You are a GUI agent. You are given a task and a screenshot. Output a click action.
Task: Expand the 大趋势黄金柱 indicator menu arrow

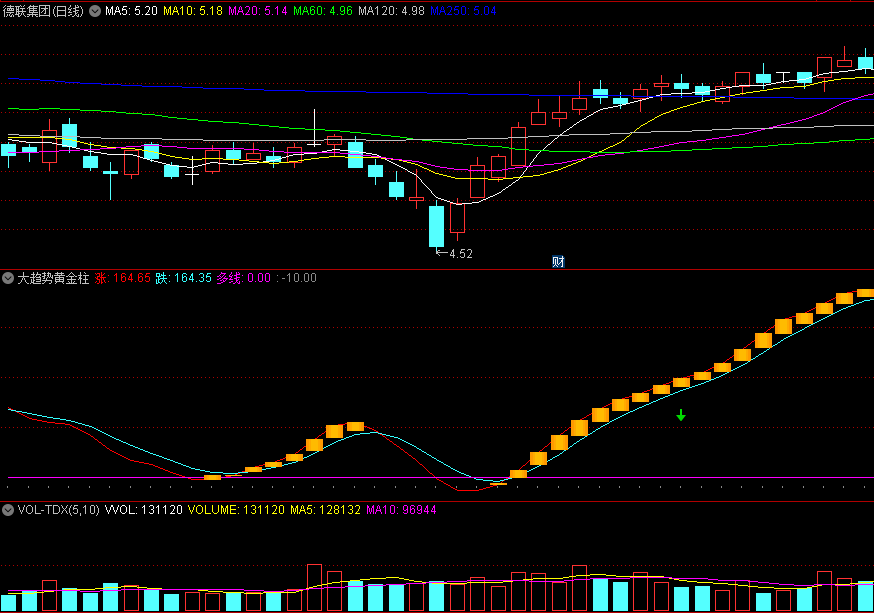pos(8,278)
